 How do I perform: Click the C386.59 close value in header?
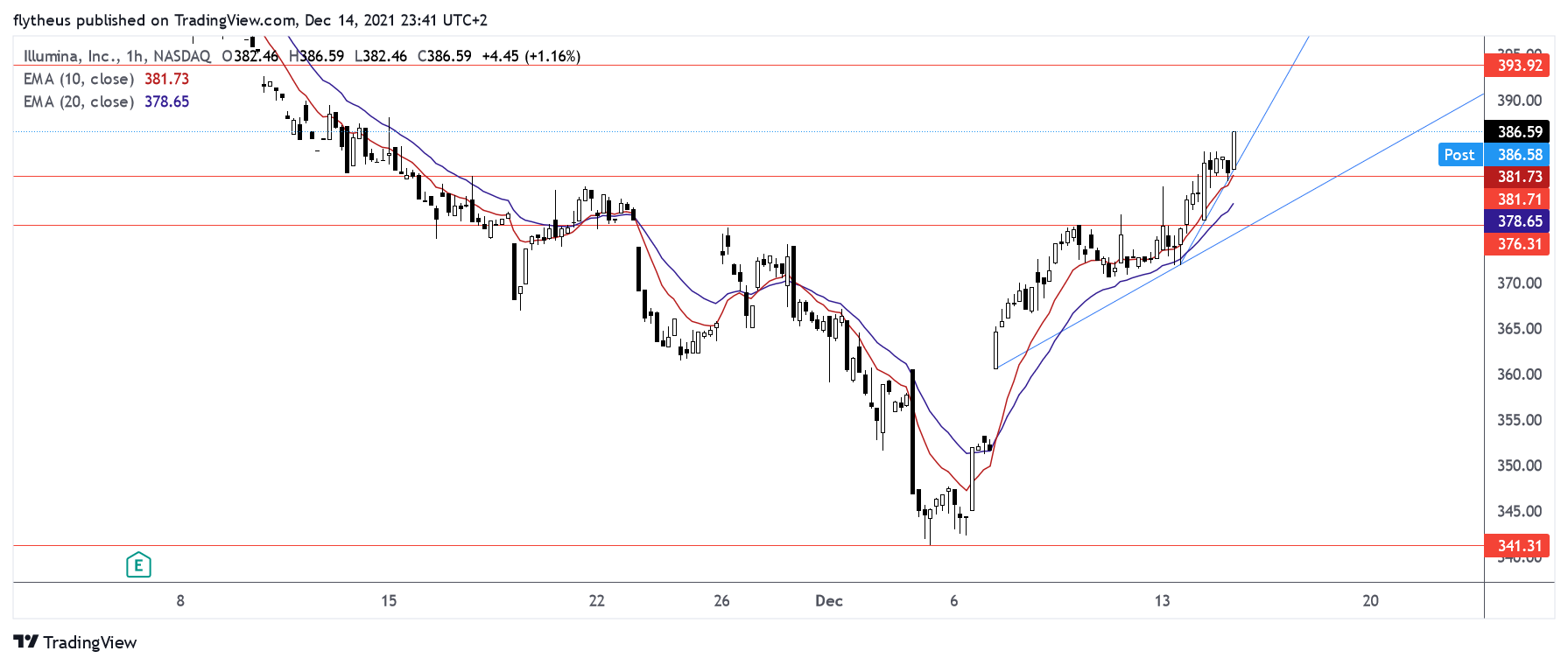point(445,56)
